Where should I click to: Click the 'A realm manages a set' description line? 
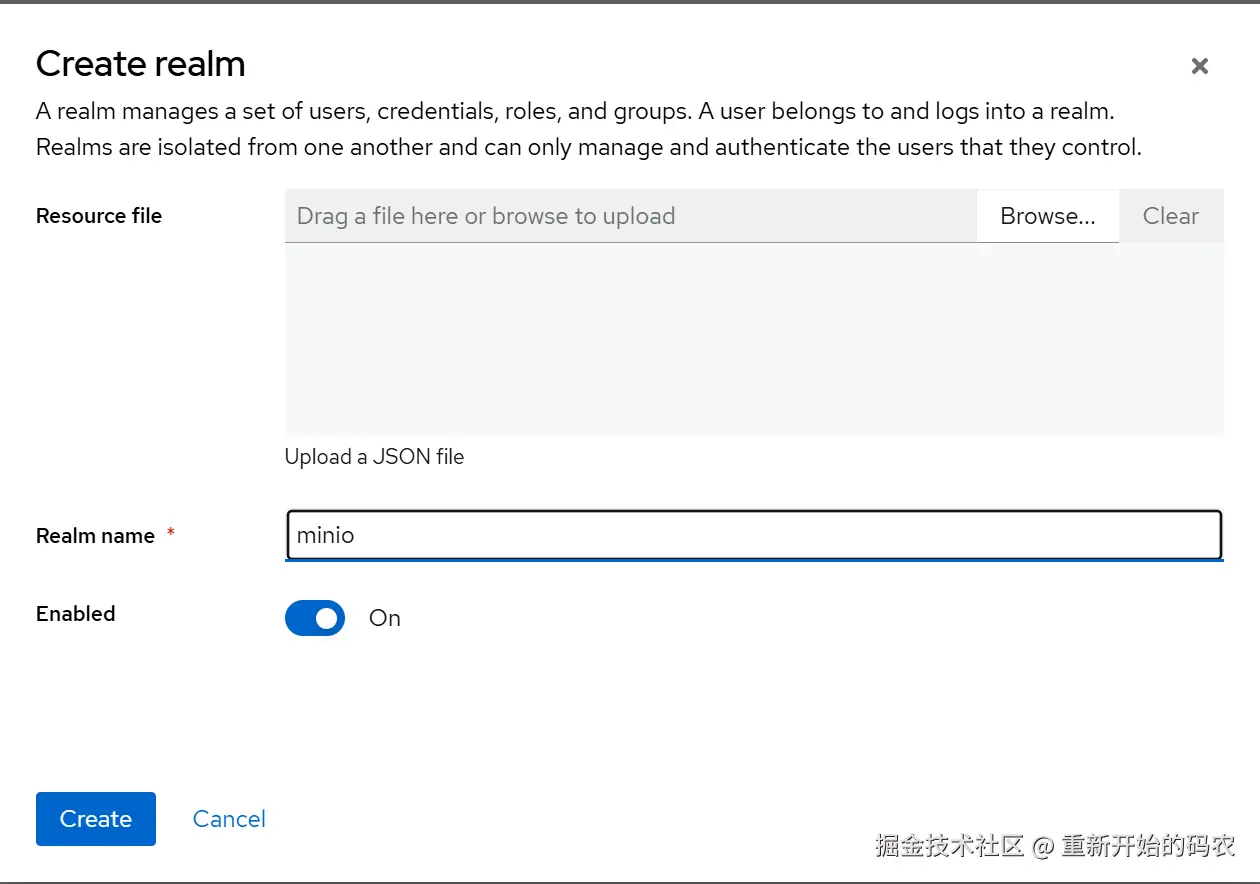click(575, 111)
